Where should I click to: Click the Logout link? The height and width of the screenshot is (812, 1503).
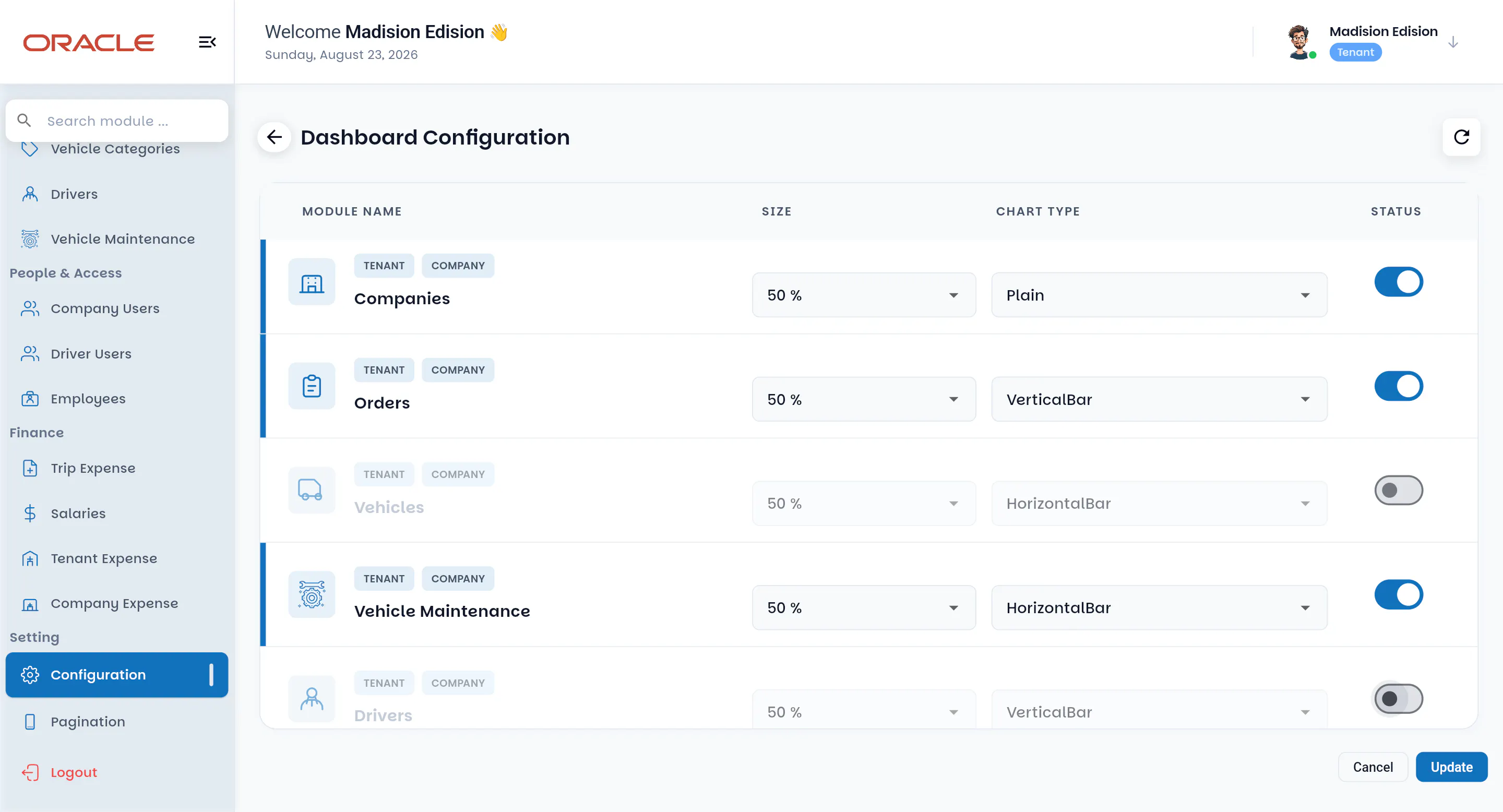coord(74,772)
